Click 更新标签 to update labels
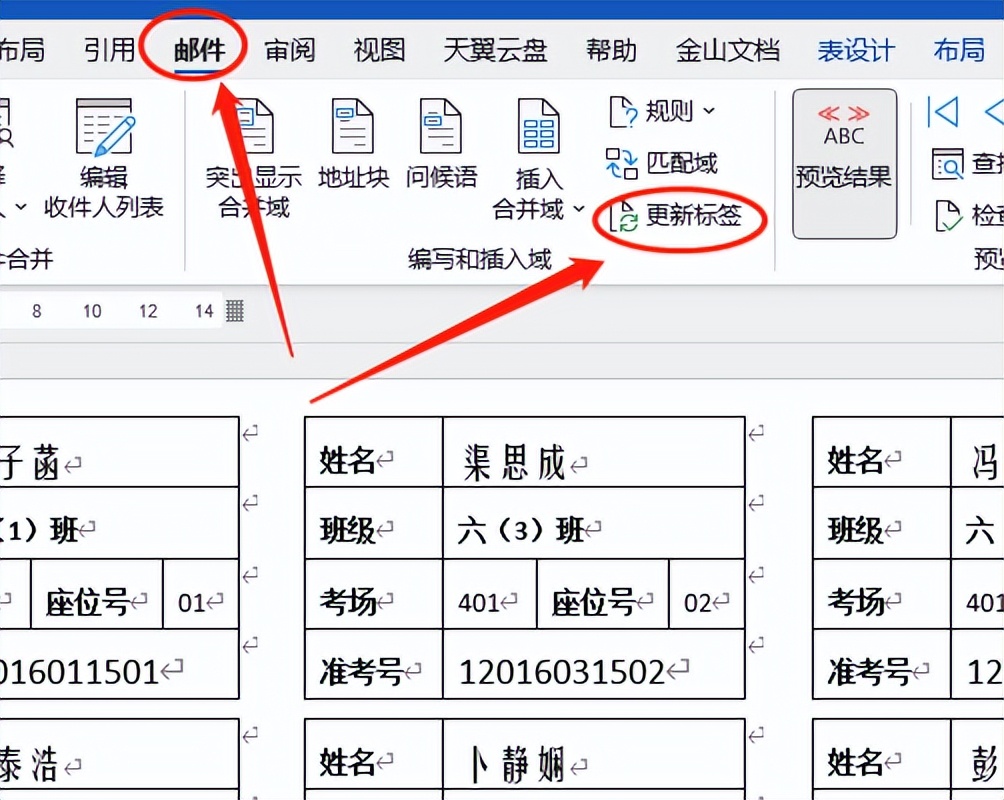This screenshot has width=1004, height=800. coord(676,216)
